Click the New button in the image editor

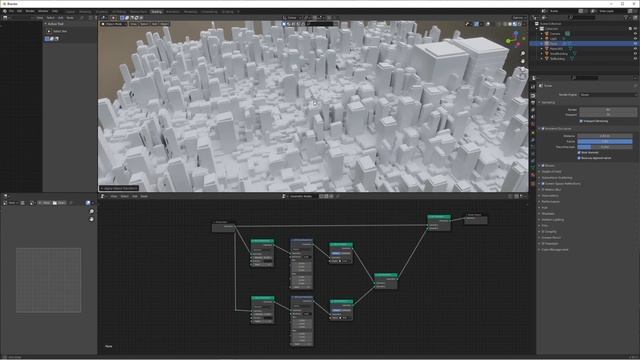tap(45, 203)
